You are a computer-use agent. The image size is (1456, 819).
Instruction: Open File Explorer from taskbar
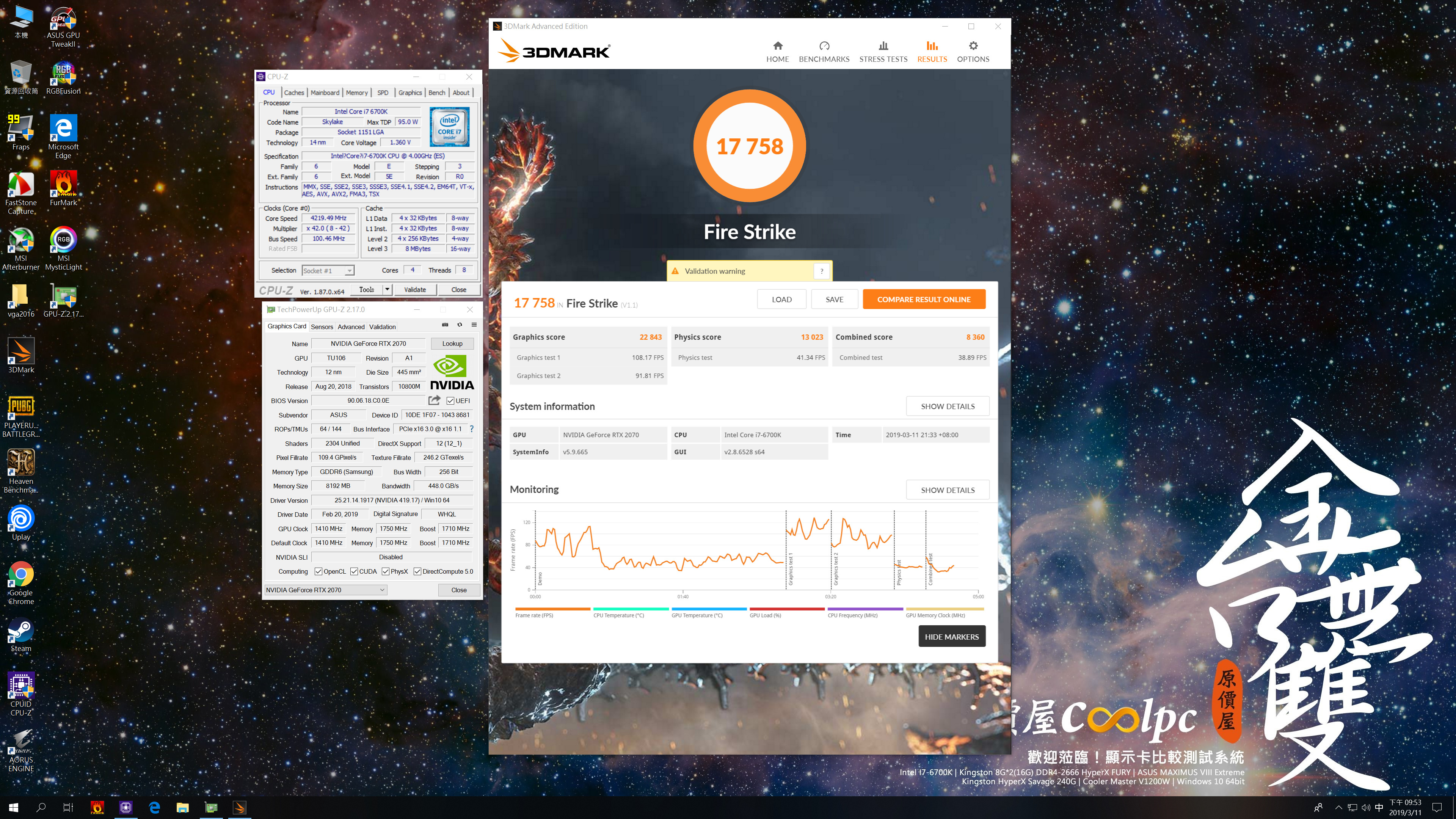tap(182, 807)
